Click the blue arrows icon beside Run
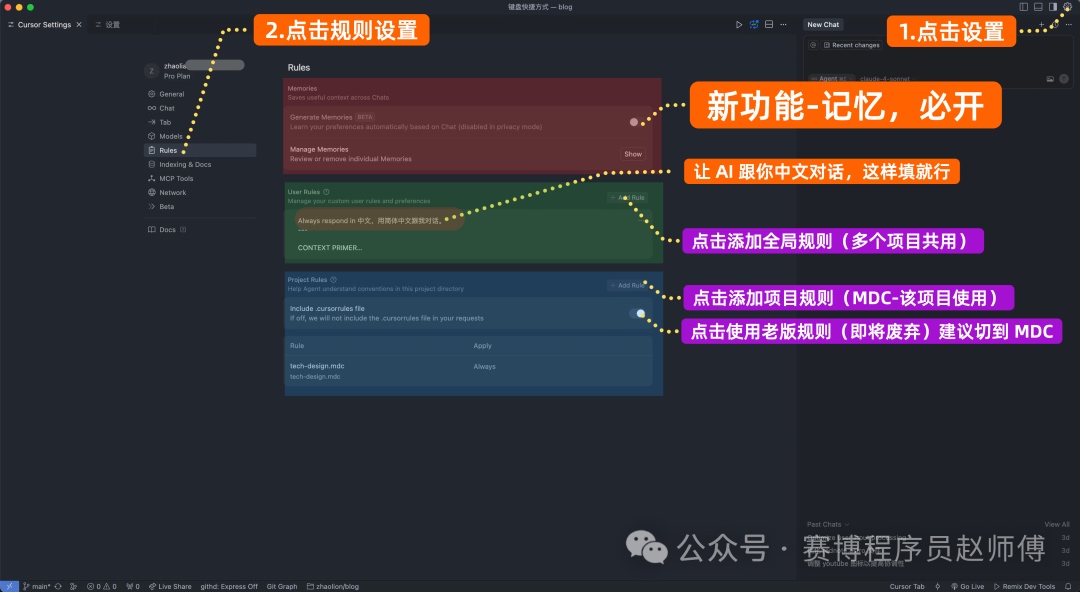The height and width of the screenshot is (592, 1080). [x=754, y=25]
